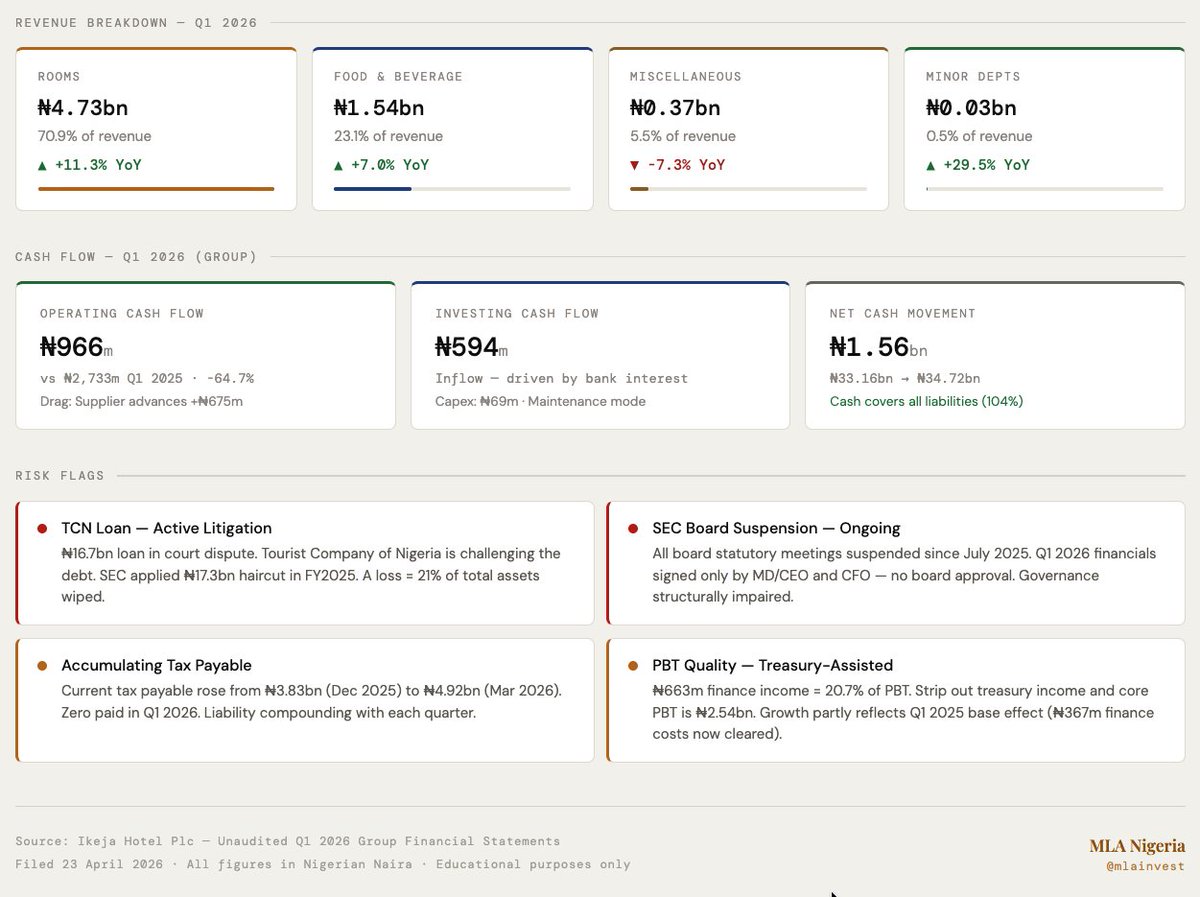The height and width of the screenshot is (897, 1200).
Task: Click the board statutory meetings description
Action: pos(904,575)
